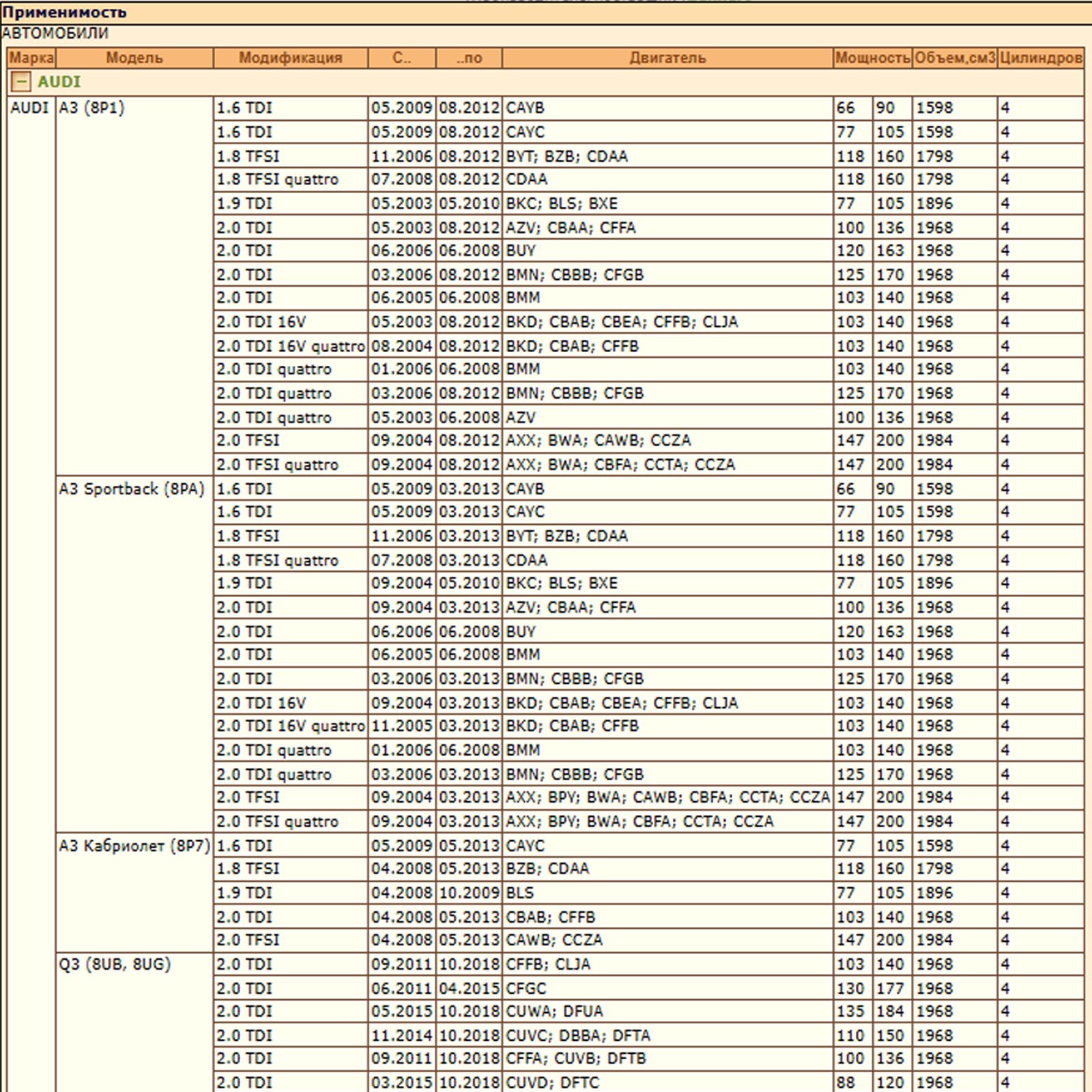Sort by the Марка column header

(31, 58)
